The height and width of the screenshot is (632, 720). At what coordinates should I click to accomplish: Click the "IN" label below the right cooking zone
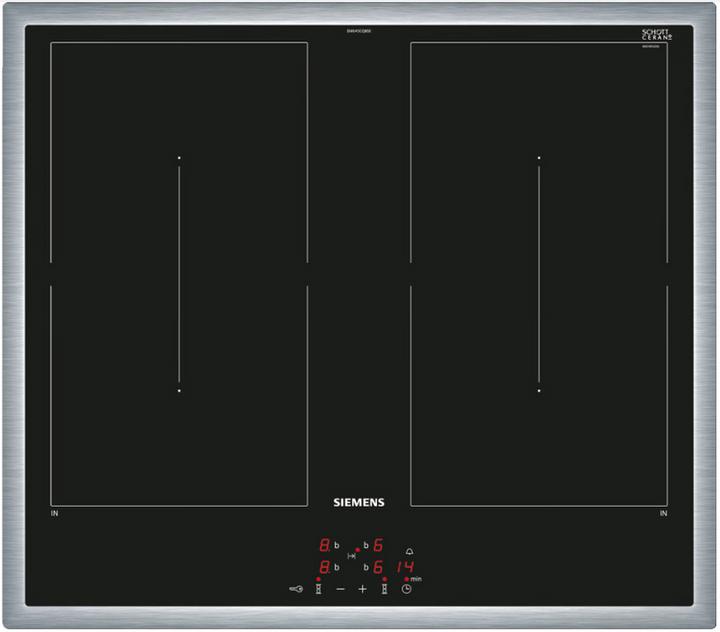(664, 514)
